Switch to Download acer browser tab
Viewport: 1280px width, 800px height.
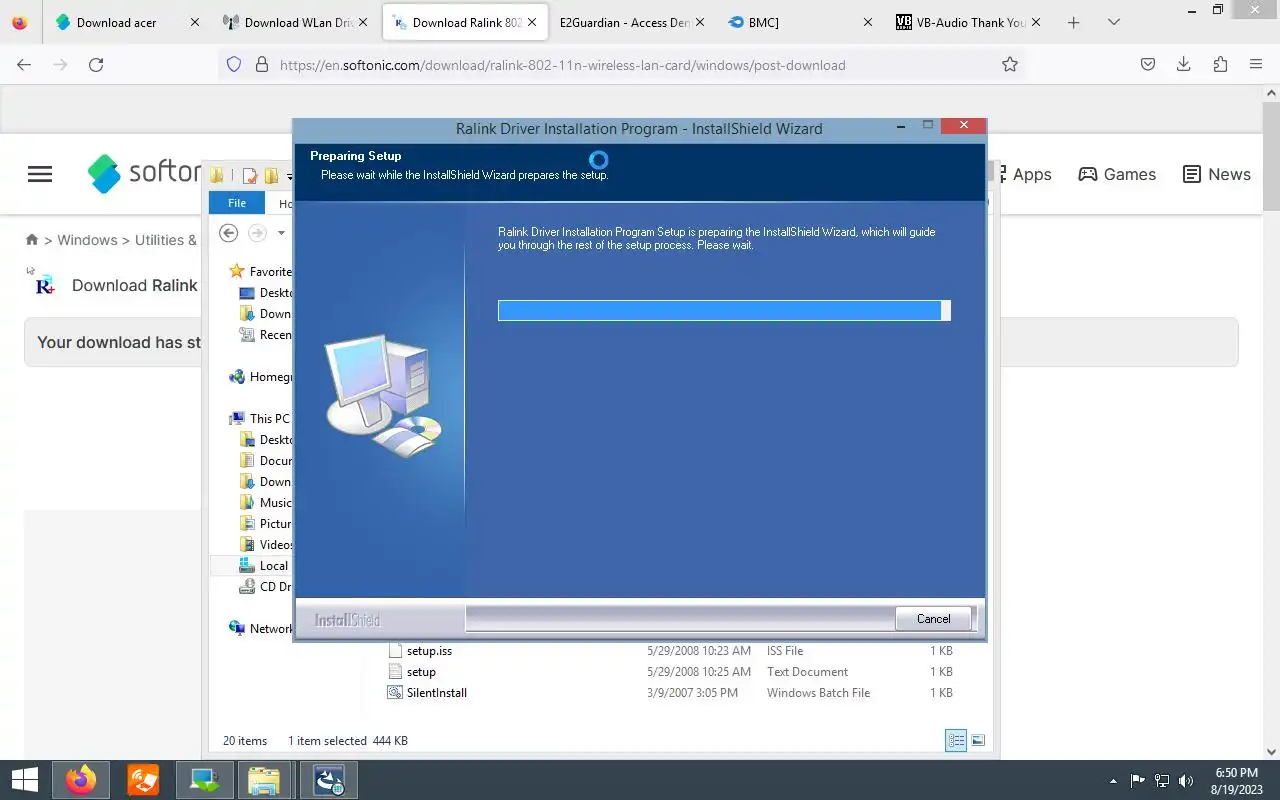coord(116,23)
